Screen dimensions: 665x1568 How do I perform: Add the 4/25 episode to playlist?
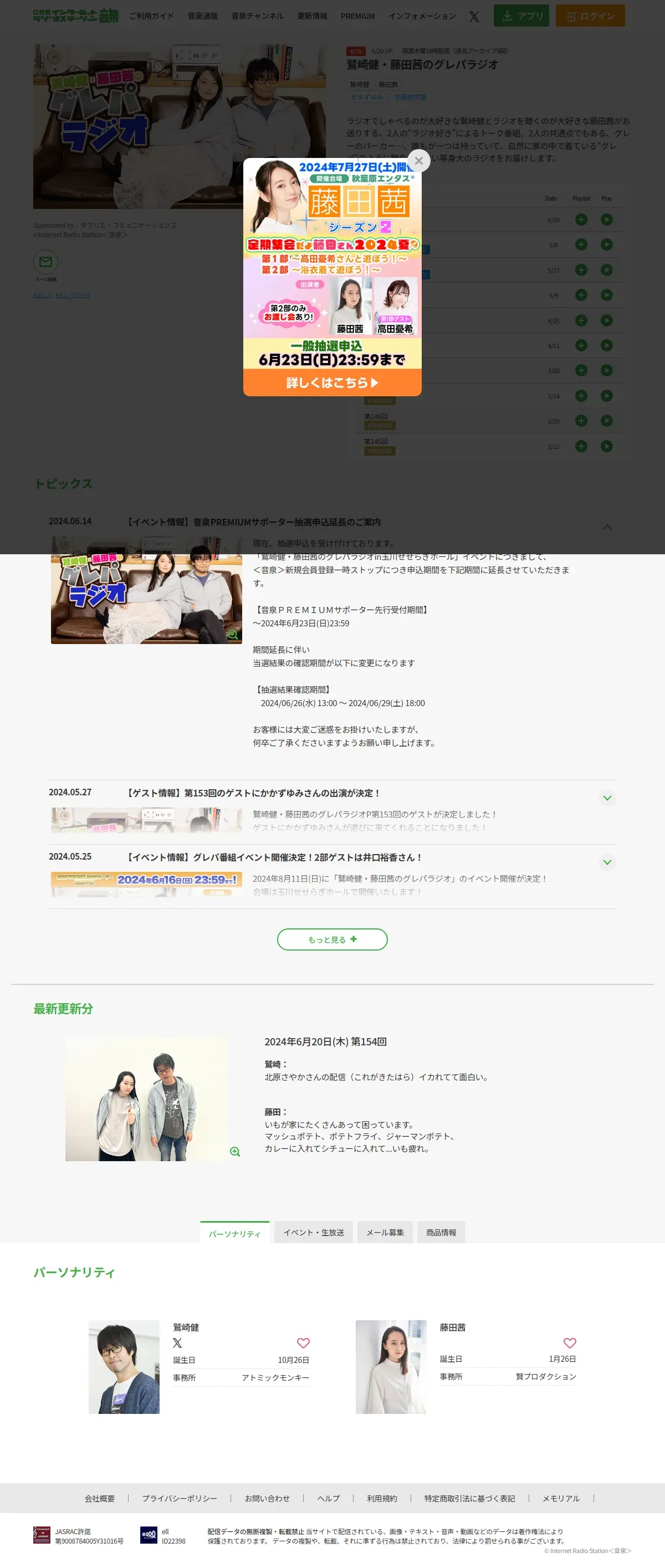(581, 320)
